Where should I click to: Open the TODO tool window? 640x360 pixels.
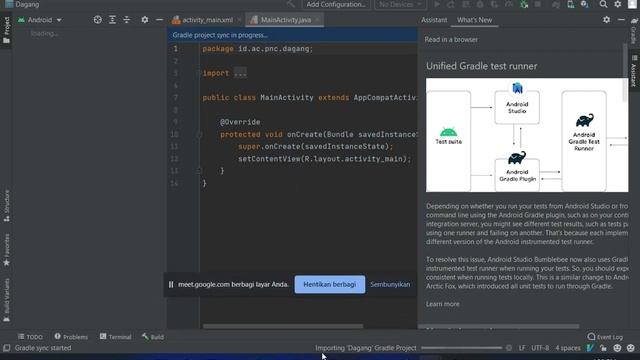[30, 337]
